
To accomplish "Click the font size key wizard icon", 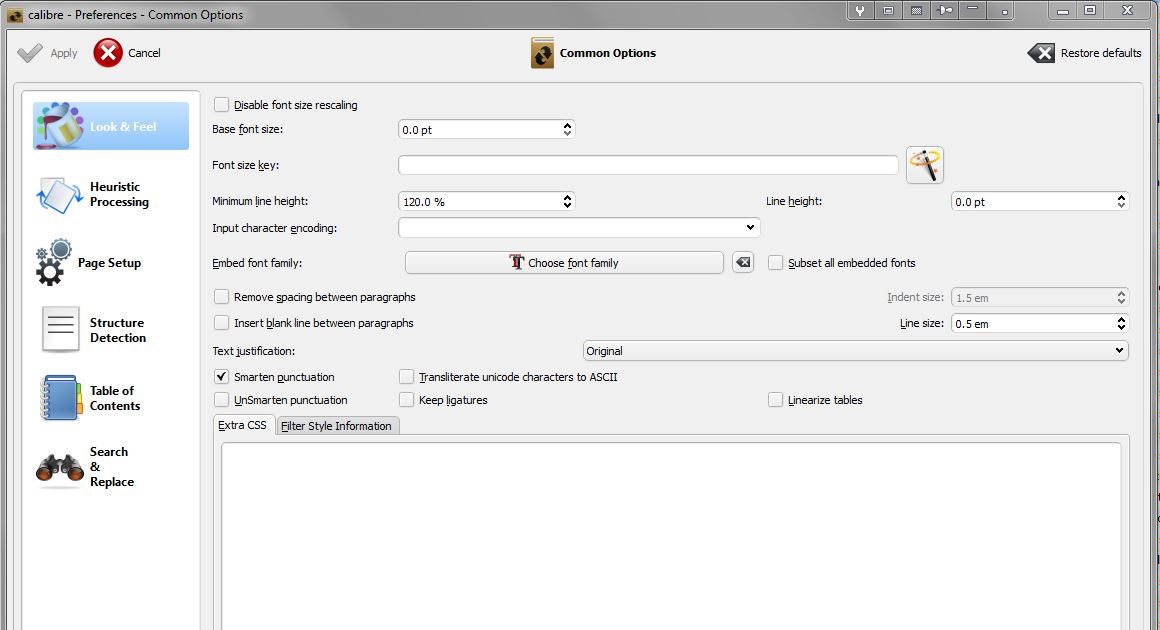I will coord(925,165).
